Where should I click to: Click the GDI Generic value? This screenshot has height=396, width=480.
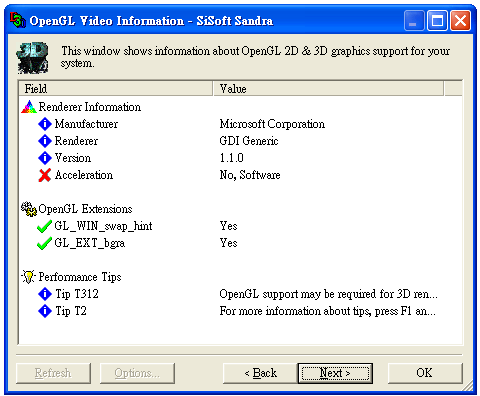point(249,141)
